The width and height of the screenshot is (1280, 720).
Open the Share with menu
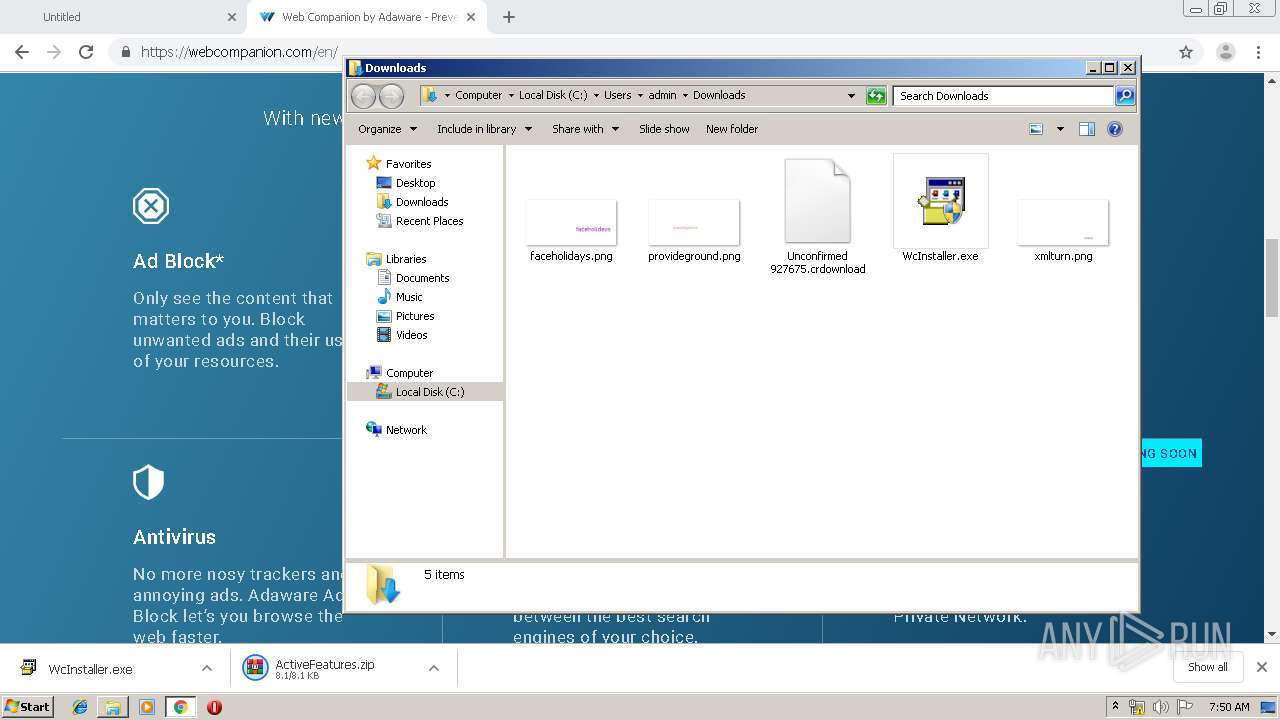click(585, 129)
